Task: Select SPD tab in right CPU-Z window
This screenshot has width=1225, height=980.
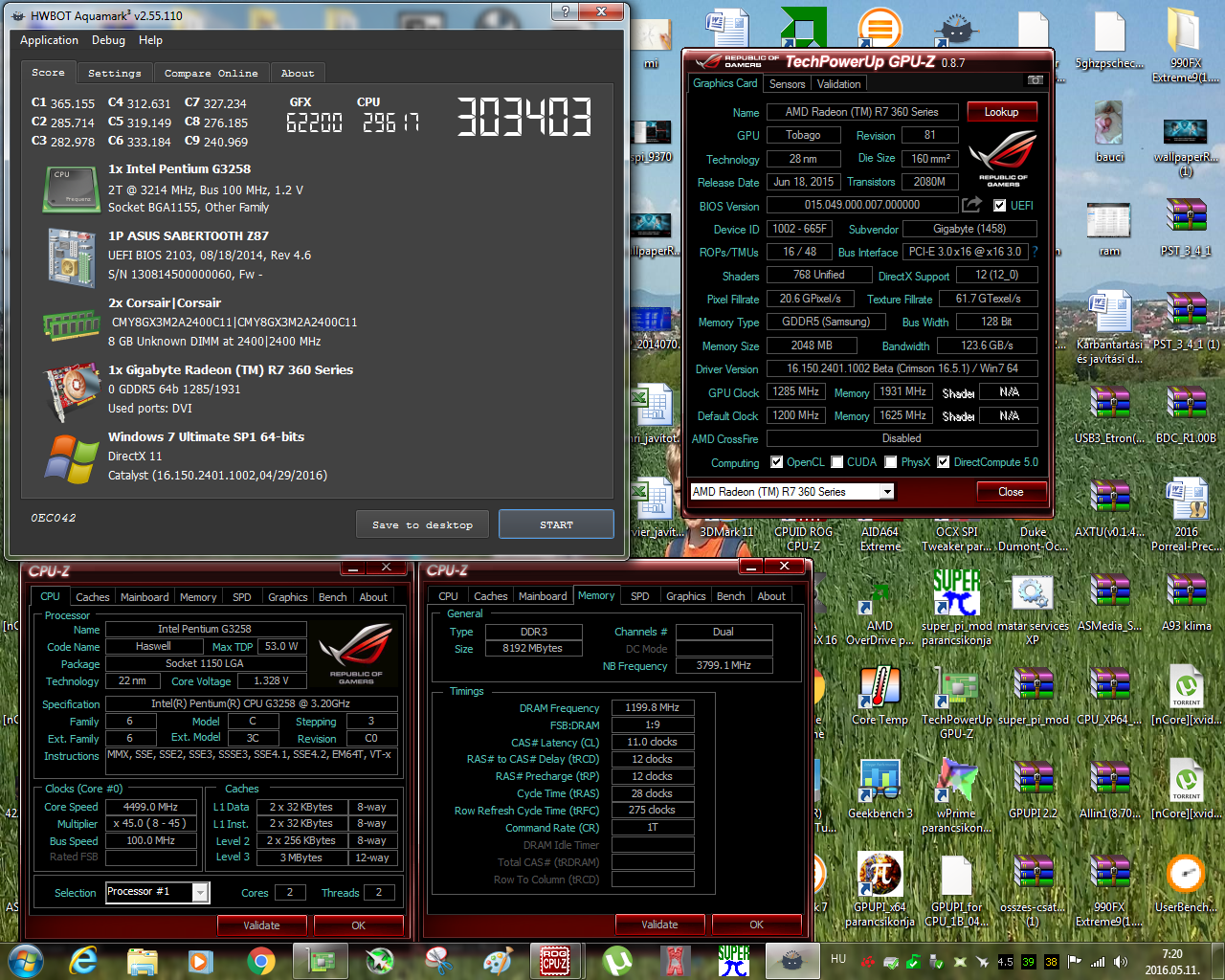Action: pyautogui.click(x=640, y=596)
